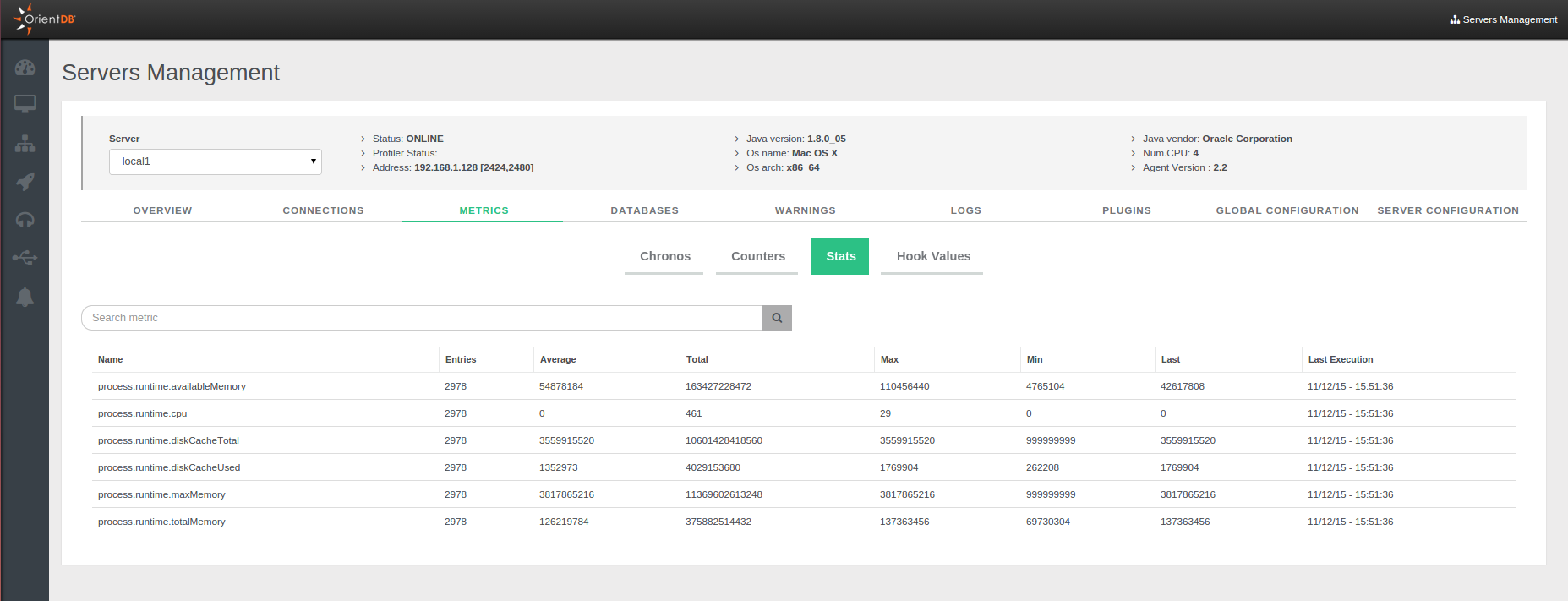
Task: Open the USB icon in the sidebar
Action: point(25,258)
